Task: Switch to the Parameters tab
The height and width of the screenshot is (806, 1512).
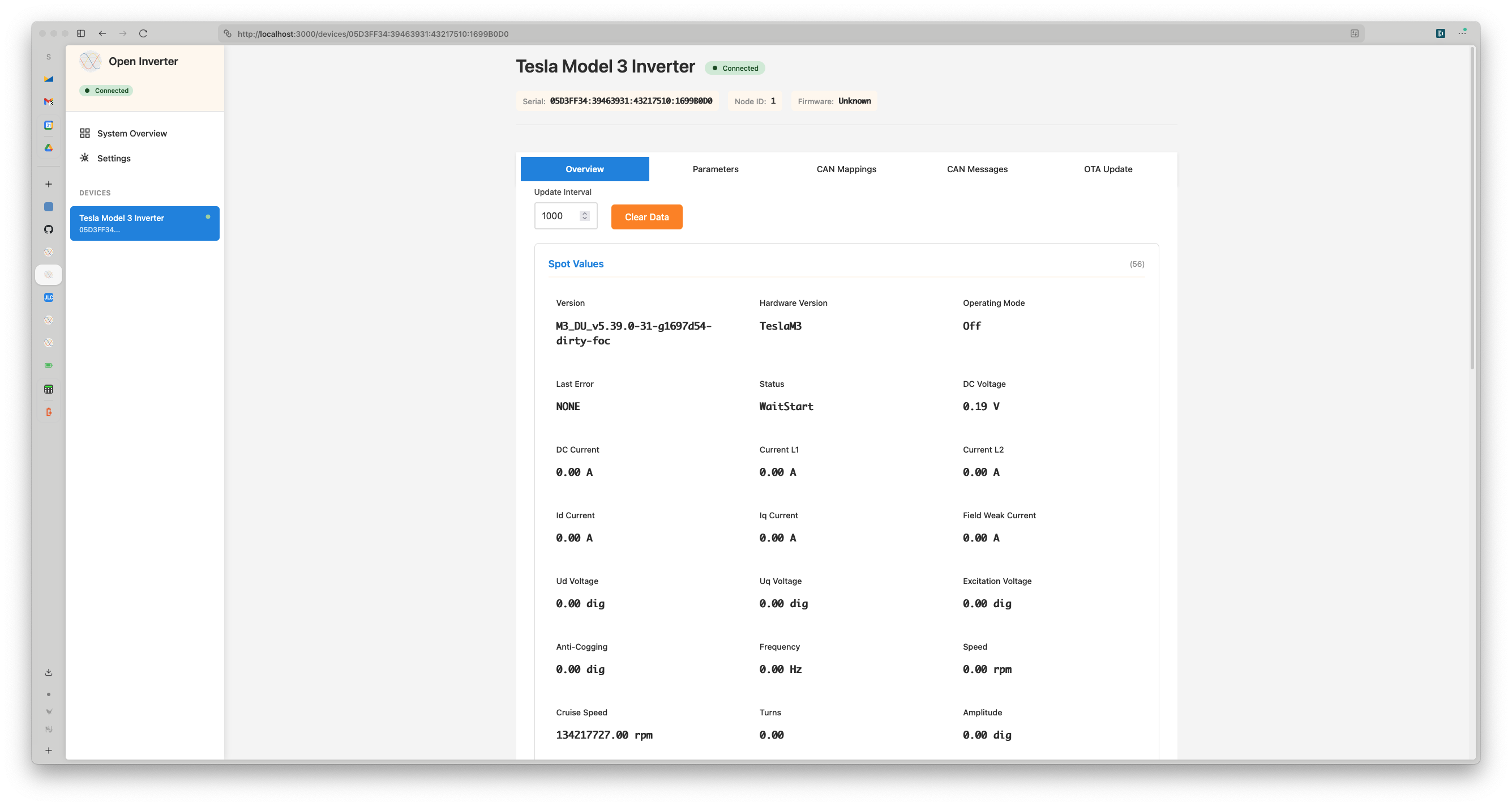Action: pyautogui.click(x=715, y=169)
